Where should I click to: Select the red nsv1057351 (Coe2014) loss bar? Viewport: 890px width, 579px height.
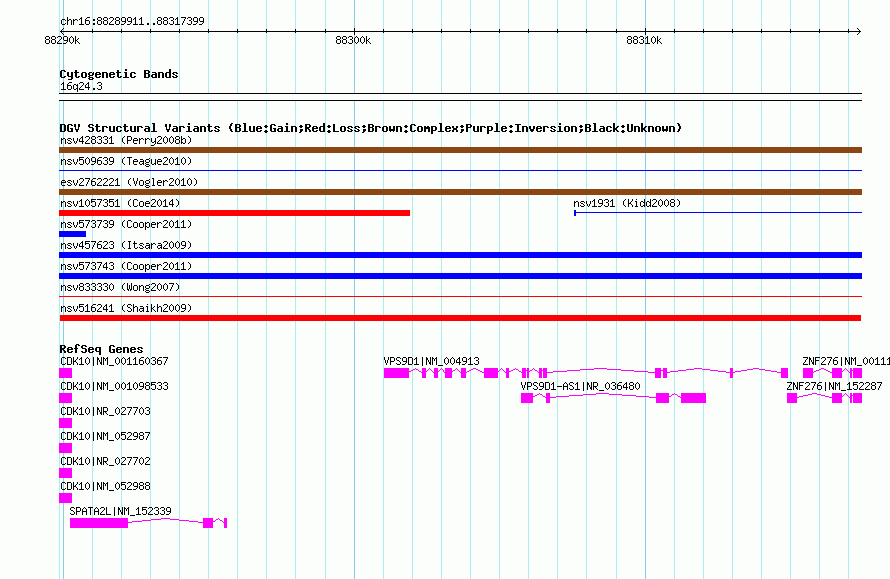[x=234, y=213]
